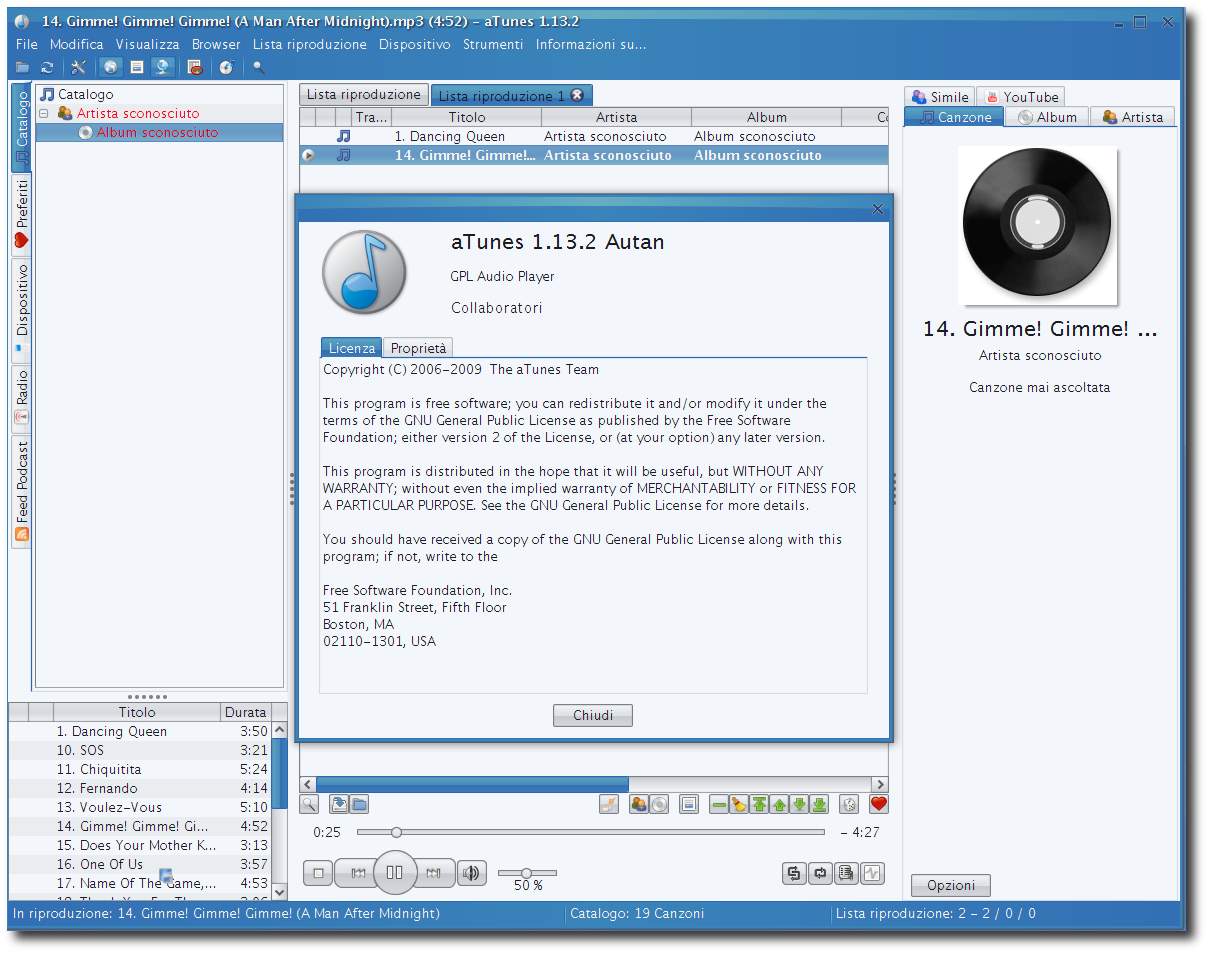This screenshot has height=954, width=1209.
Task: Open preferences via the wrench-screwdriver icon
Action: (x=79, y=67)
